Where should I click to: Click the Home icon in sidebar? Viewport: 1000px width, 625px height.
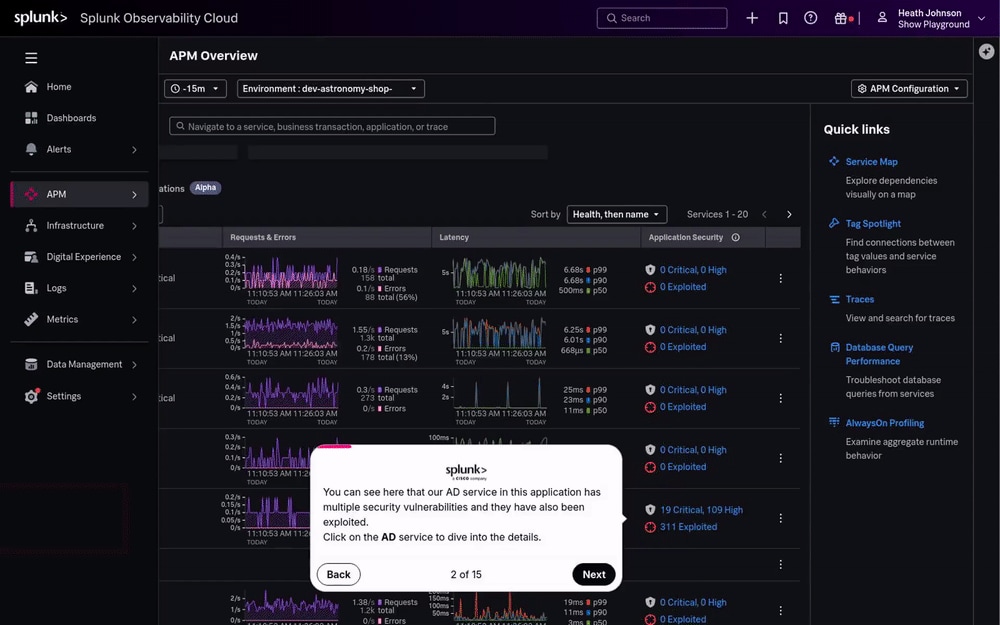point(31,87)
